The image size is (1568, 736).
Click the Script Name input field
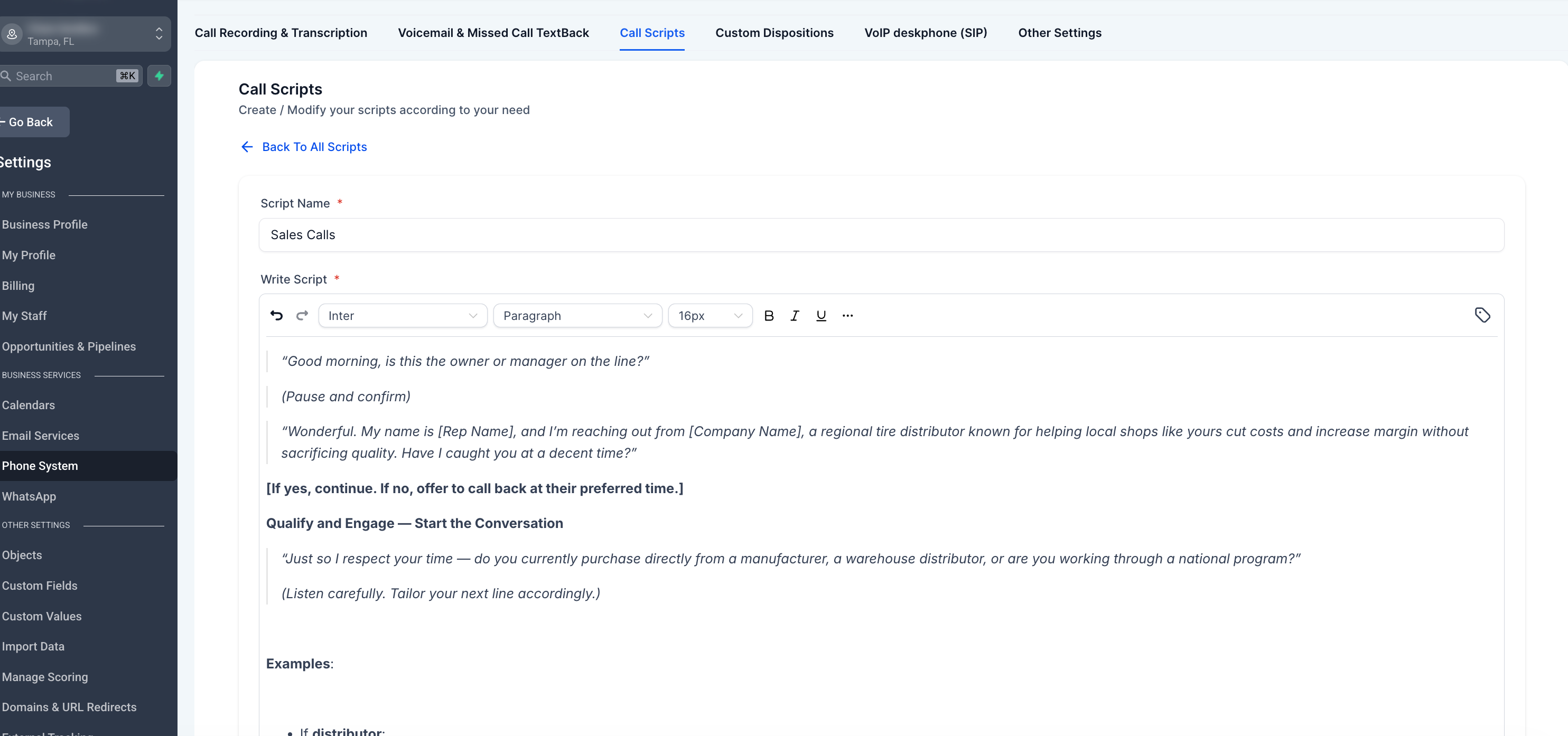pyautogui.click(x=881, y=235)
